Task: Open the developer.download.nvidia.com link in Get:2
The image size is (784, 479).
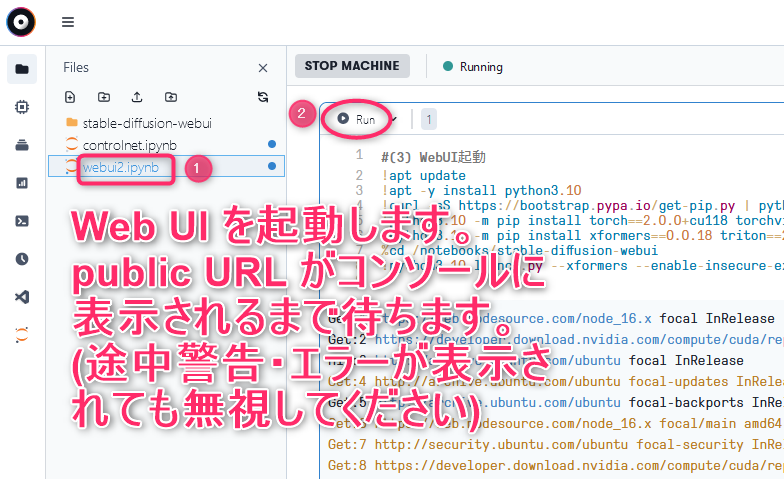Action: pyautogui.click(x=579, y=340)
